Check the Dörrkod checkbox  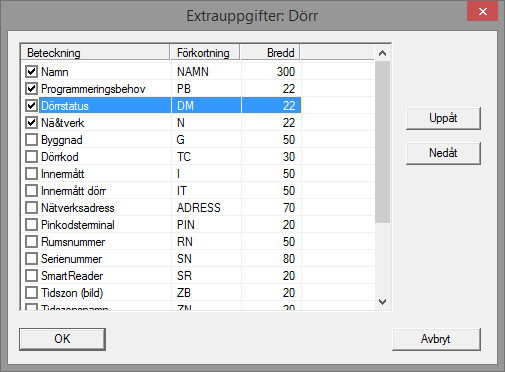31,157
